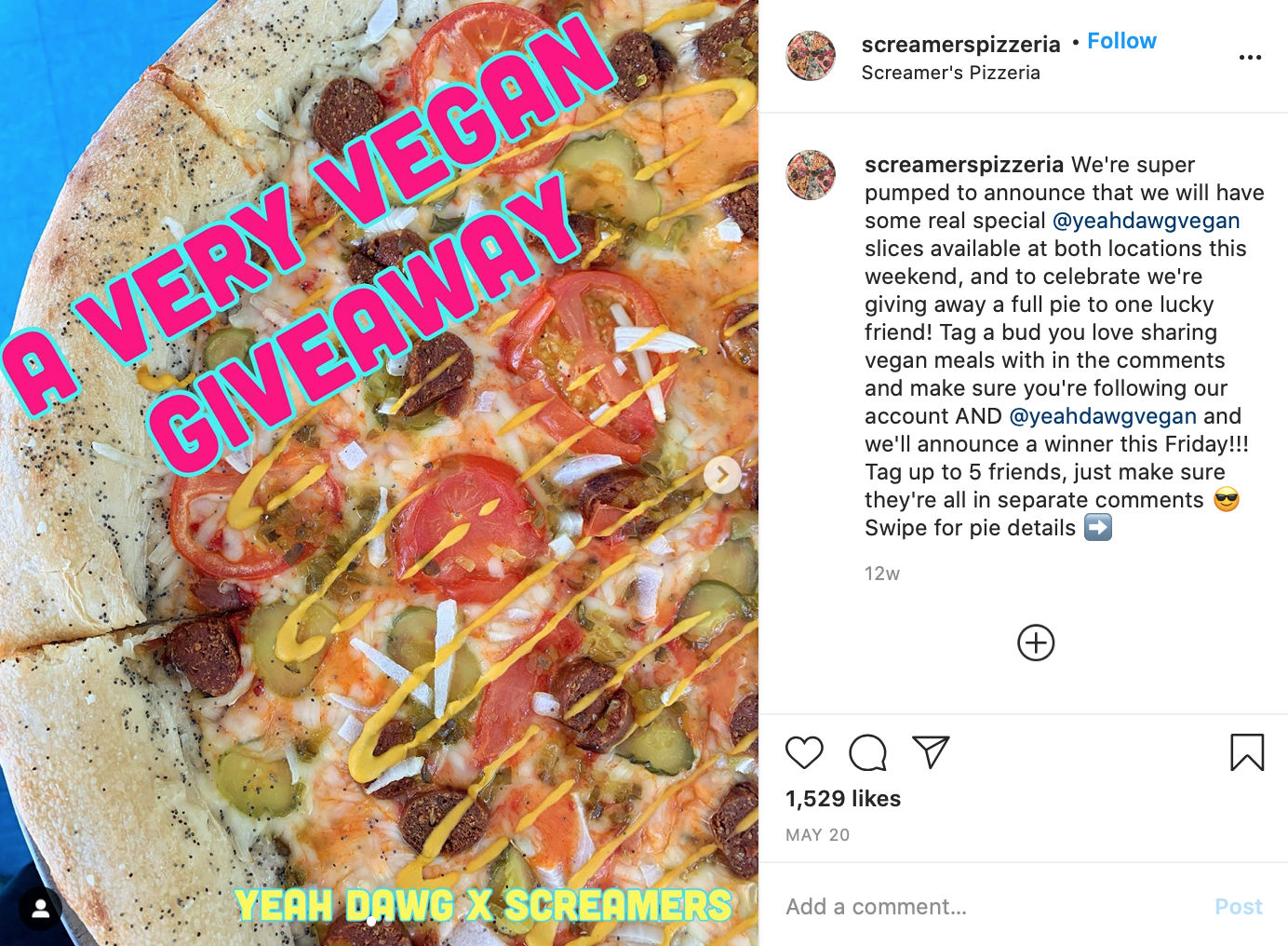Screen dimensions: 1288x946
Task: Save post with the bookmark icon
Action: [1247, 752]
